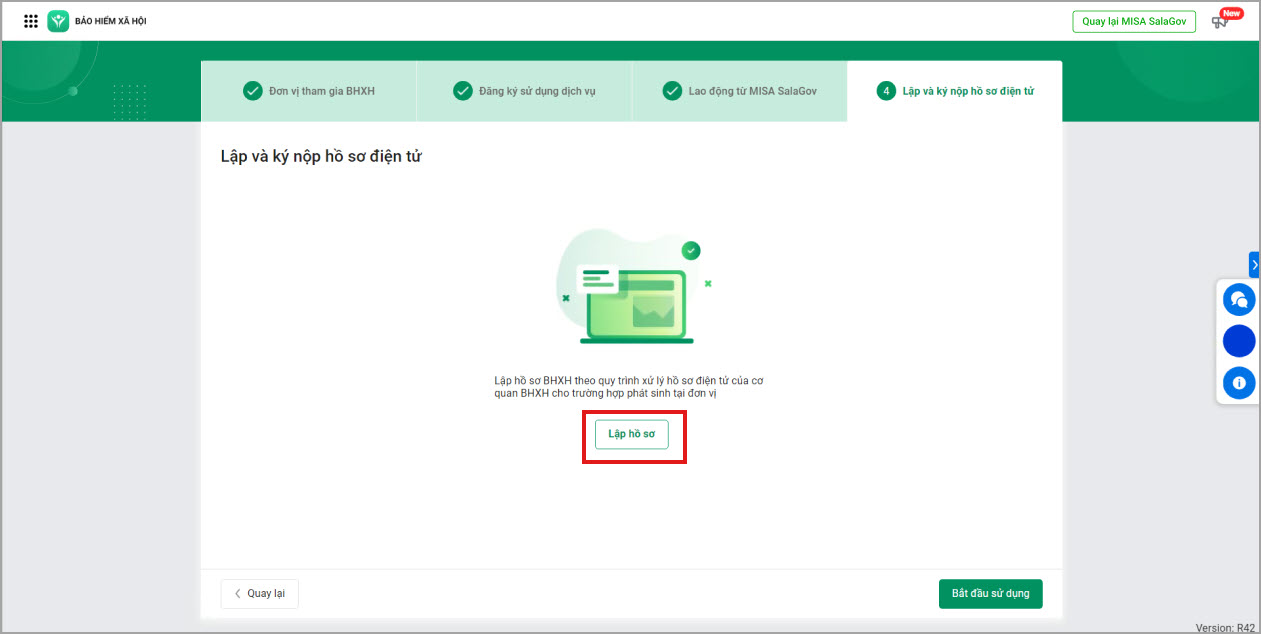Viewport: 1261px width, 634px height.
Task: Click the Version R42 label
Action: click(1225, 628)
